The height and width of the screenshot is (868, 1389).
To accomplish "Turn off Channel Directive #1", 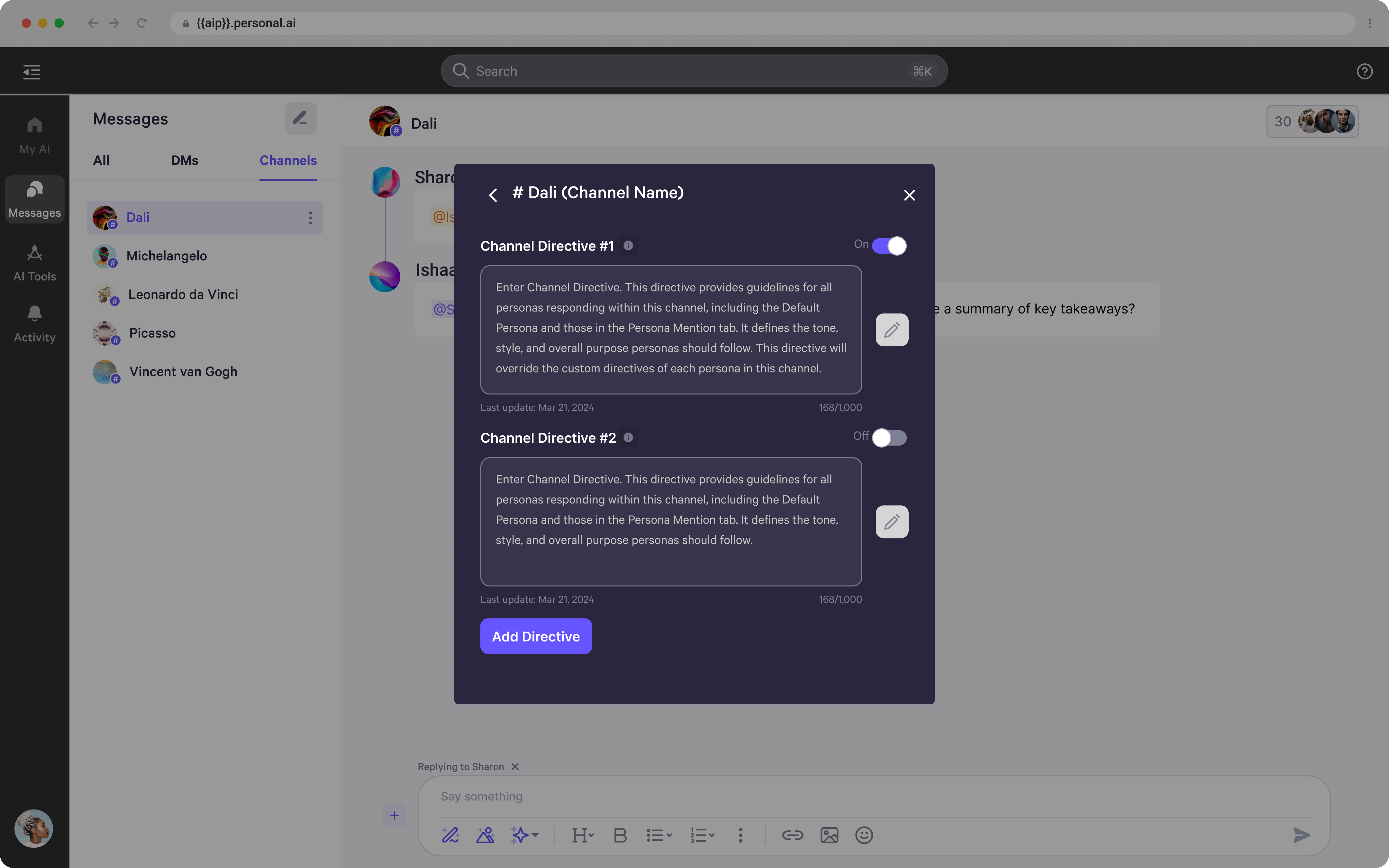I will point(888,245).
